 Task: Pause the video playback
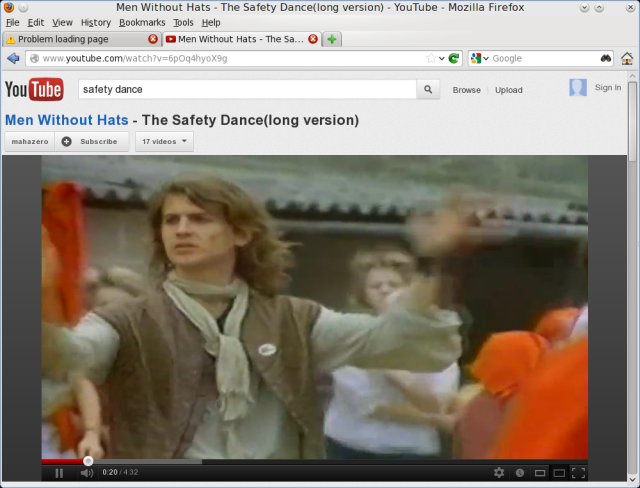59,473
